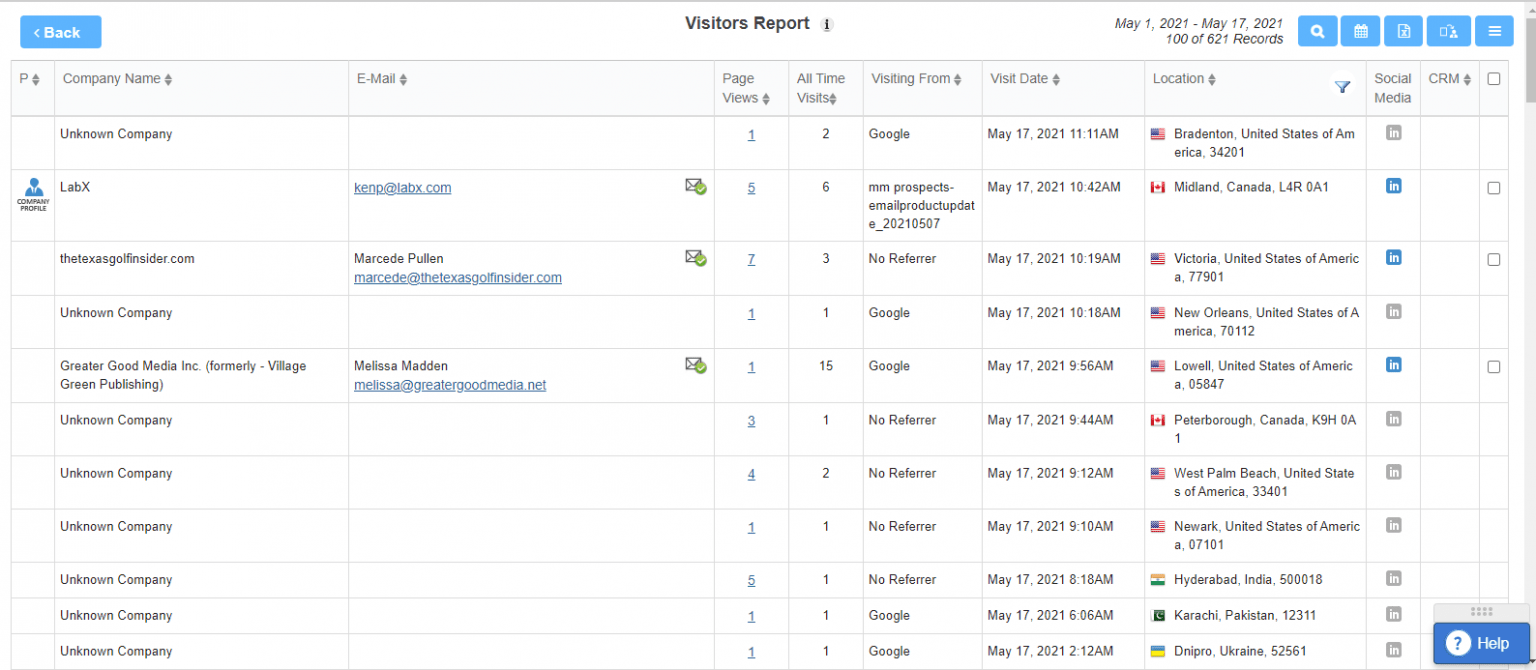The image size is (1536, 670).
Task: Open the hamburger options menu
Action: [x=1494, y=31]
